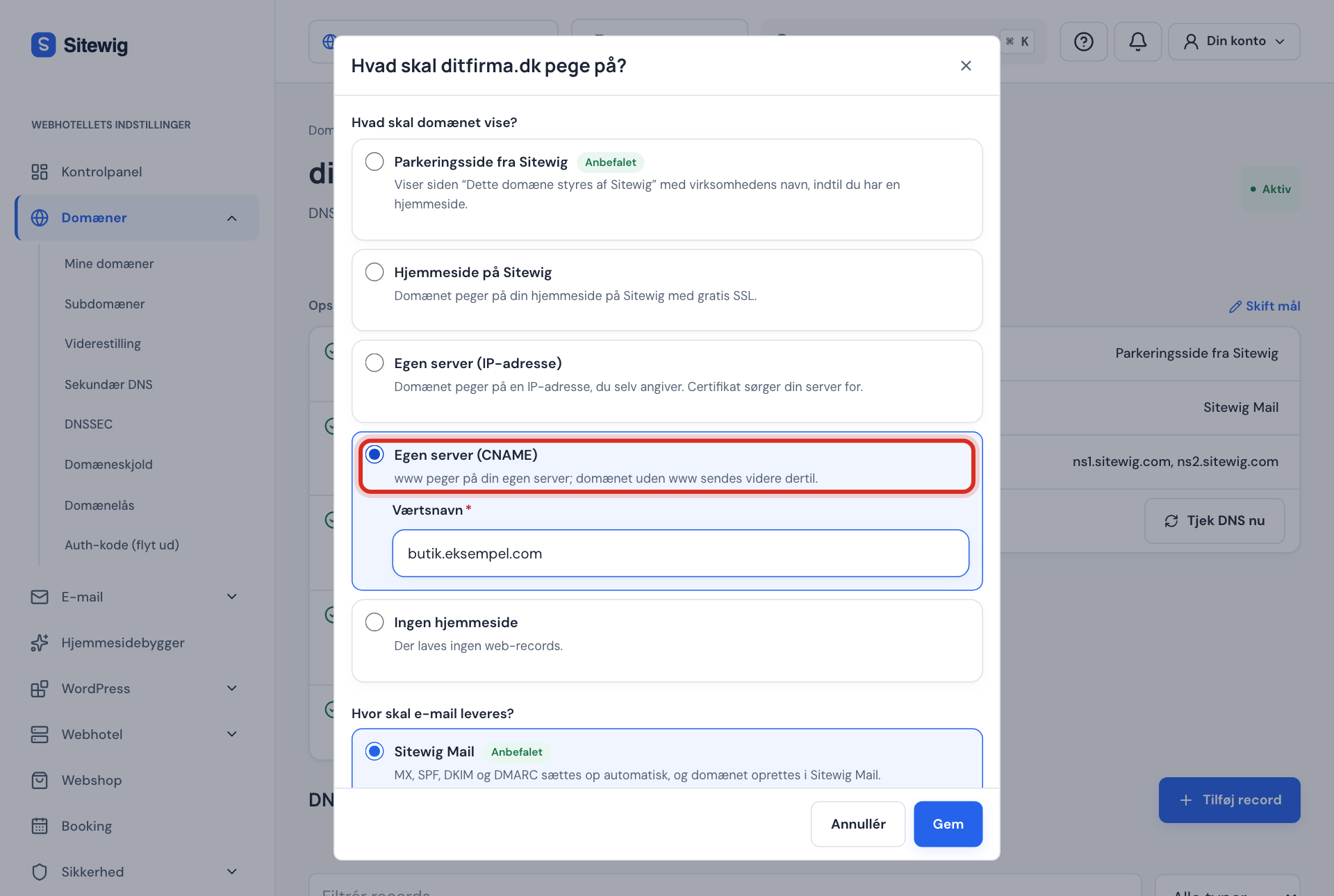The width and height of the screenshot is (1334, 896).
Task: Click the plus icon in Tilføj record
Action: point(1186,800)
